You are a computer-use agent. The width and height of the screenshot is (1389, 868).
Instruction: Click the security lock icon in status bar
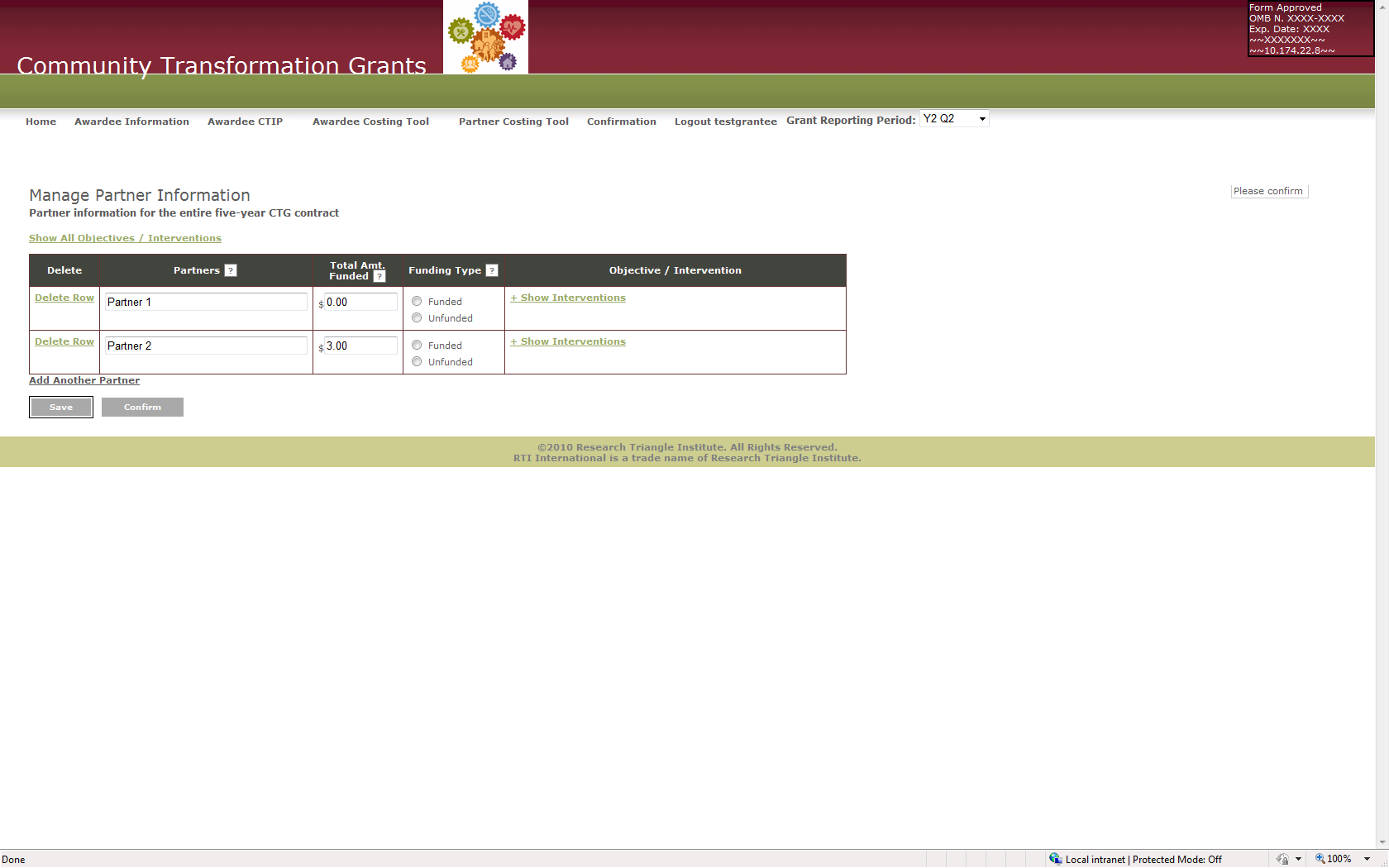click(1282, 859)
